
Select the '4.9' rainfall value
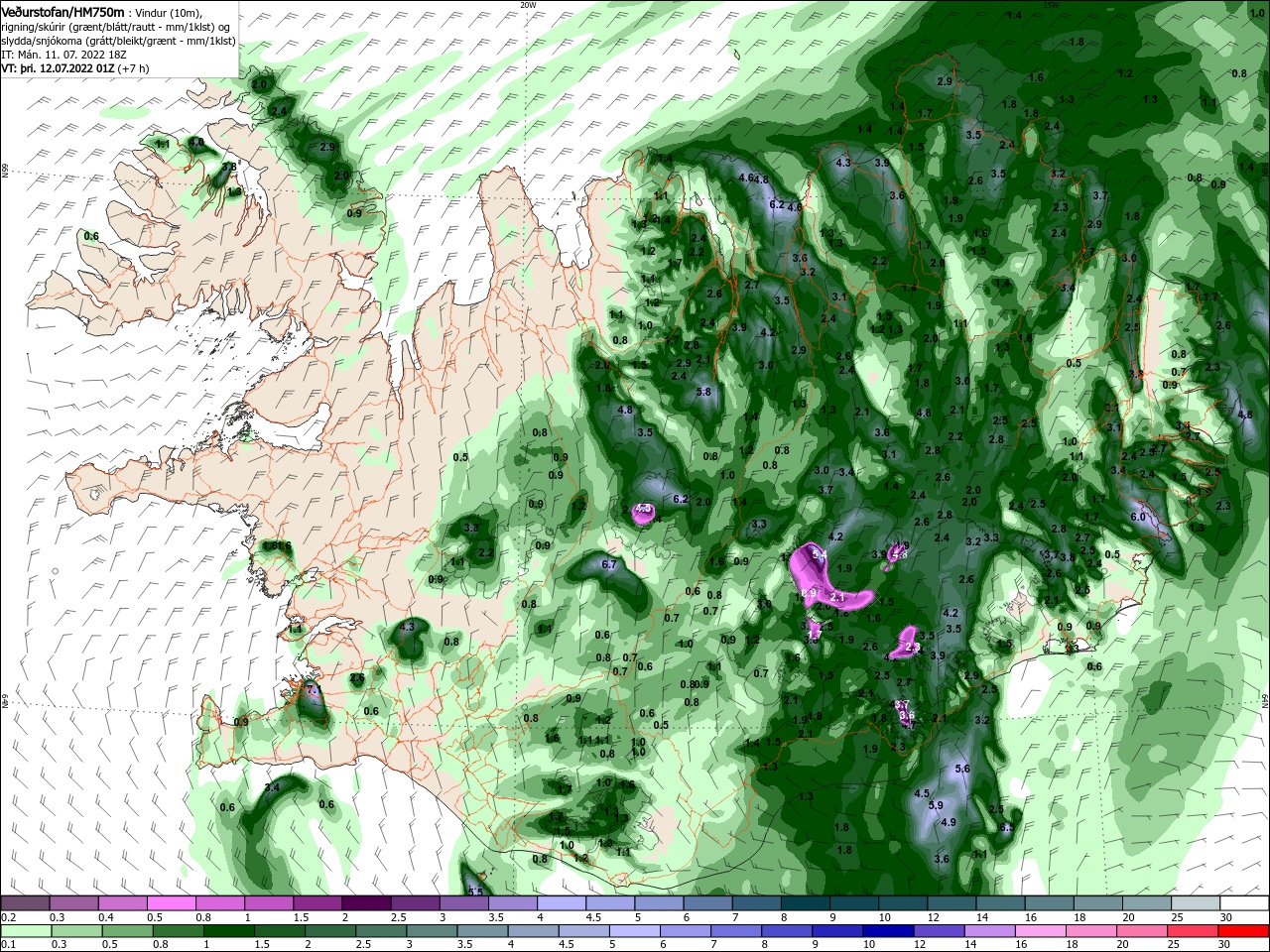point(948,822)
